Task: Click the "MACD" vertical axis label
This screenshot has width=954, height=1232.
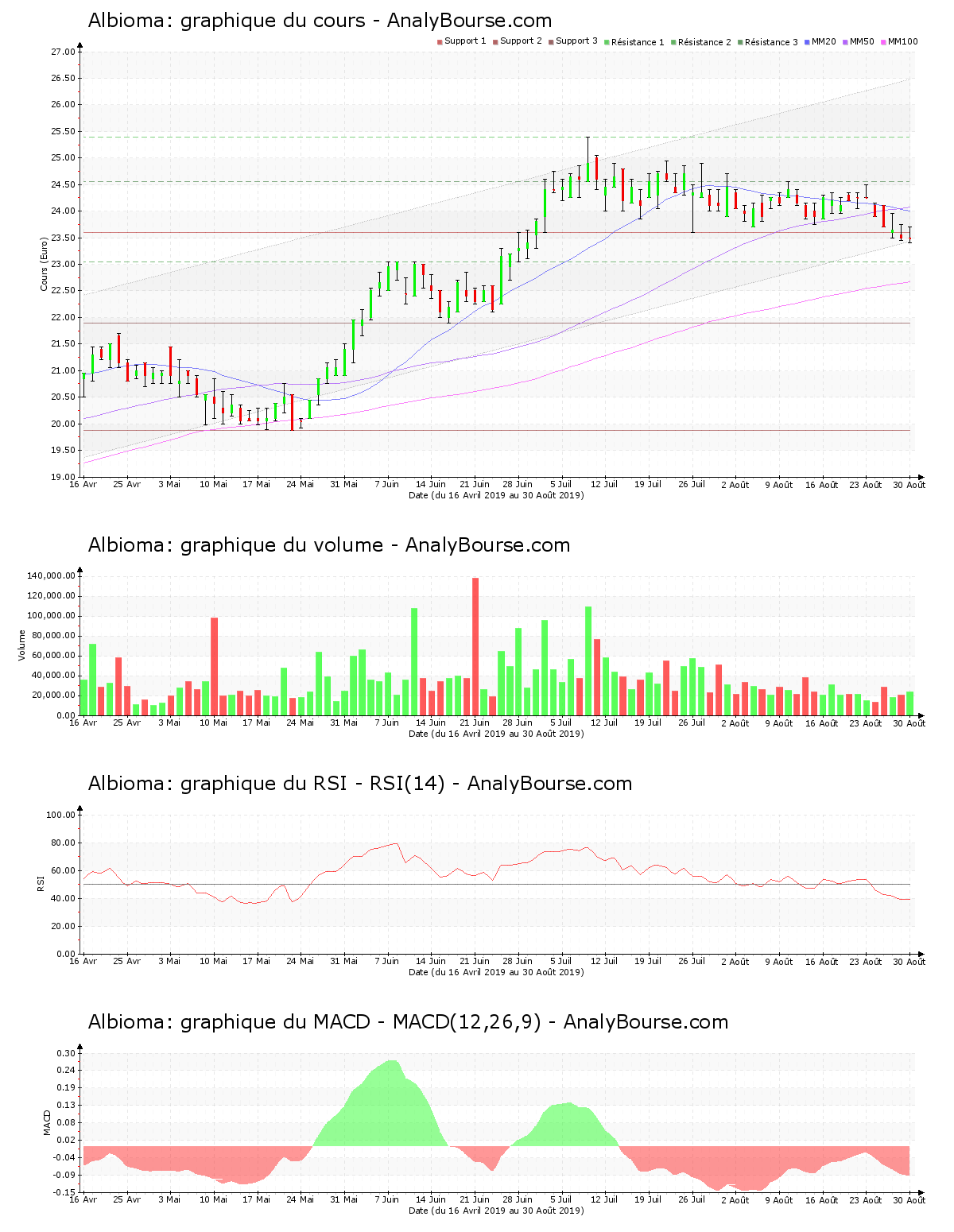Action: [47, 1122]
